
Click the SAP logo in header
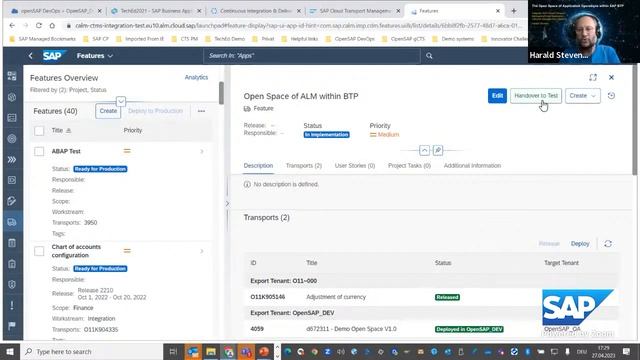click(x=54, y=56)
